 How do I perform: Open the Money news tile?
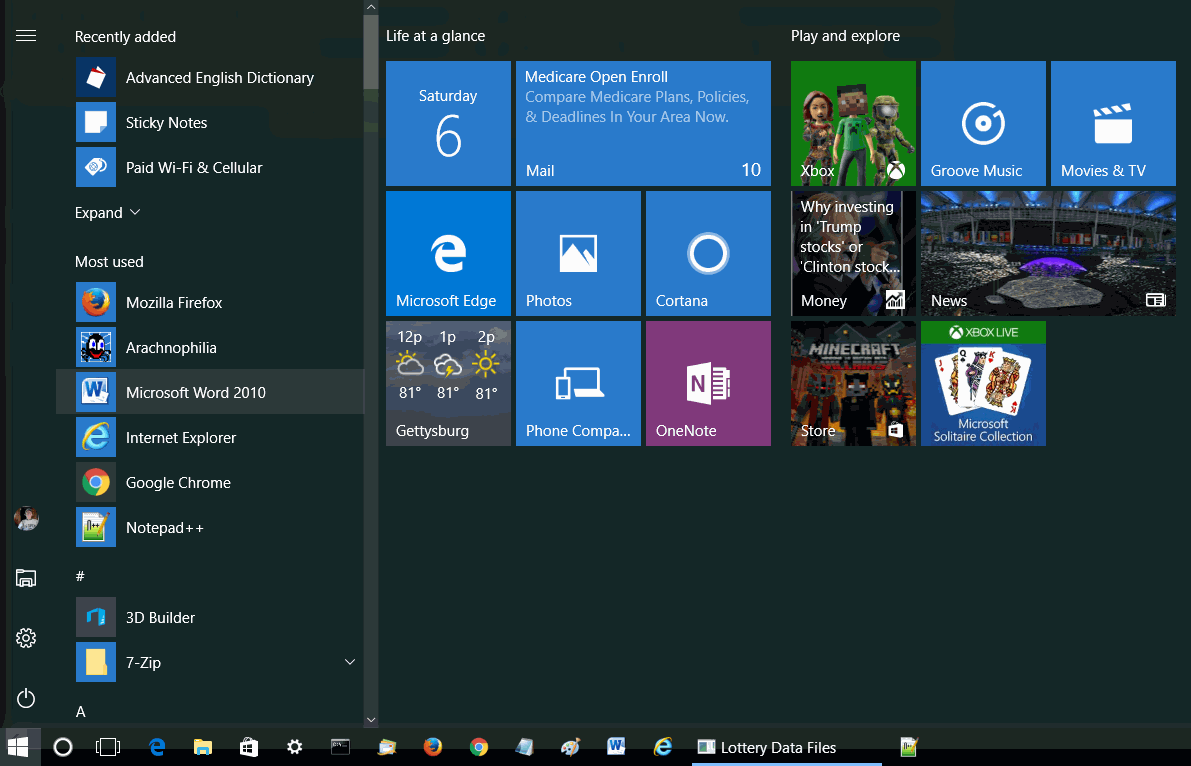(x=853, y=253)
